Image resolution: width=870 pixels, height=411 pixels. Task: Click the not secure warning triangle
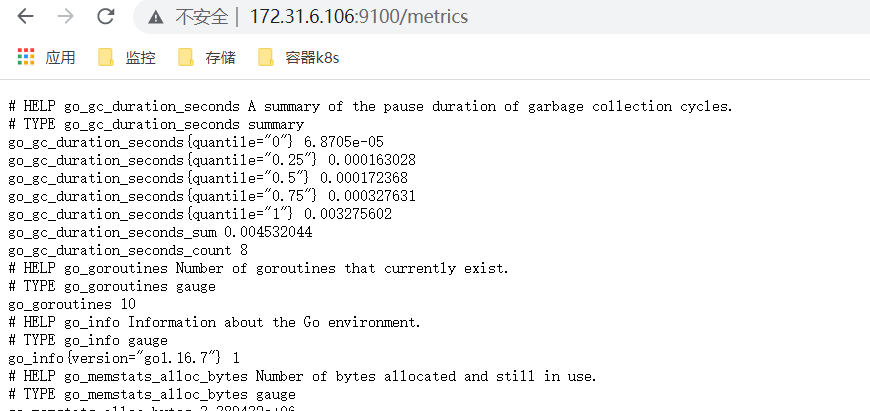tap(155, 17)
